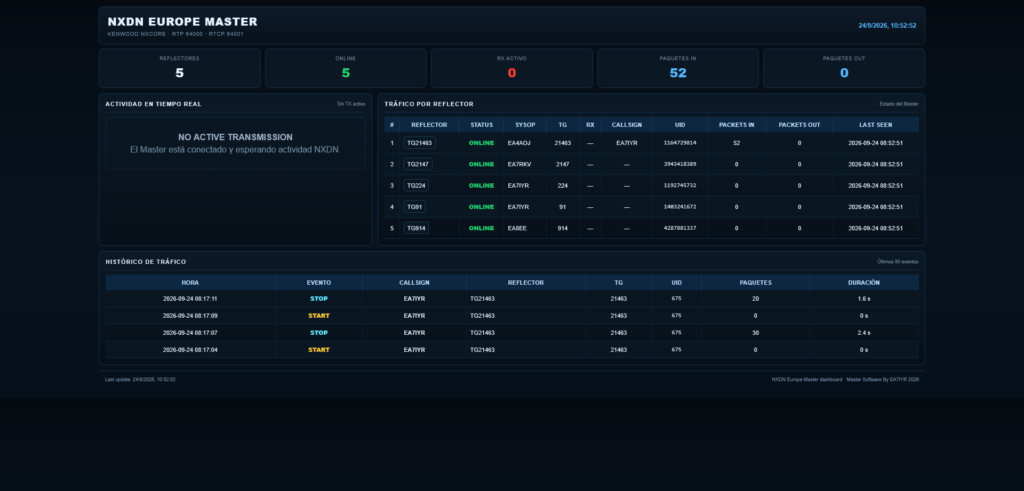The height and width of the screenshot is (491, 1024).
Task: Click the START event at 08:17:04
Action: point(319,350)
